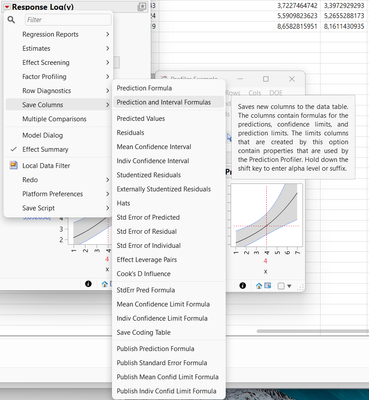Select Std Error of Residual
369x400 pixels.
[169, 231]
